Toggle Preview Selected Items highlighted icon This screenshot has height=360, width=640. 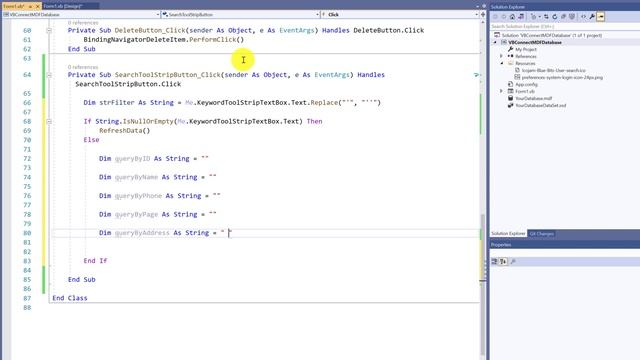(600, 17)
